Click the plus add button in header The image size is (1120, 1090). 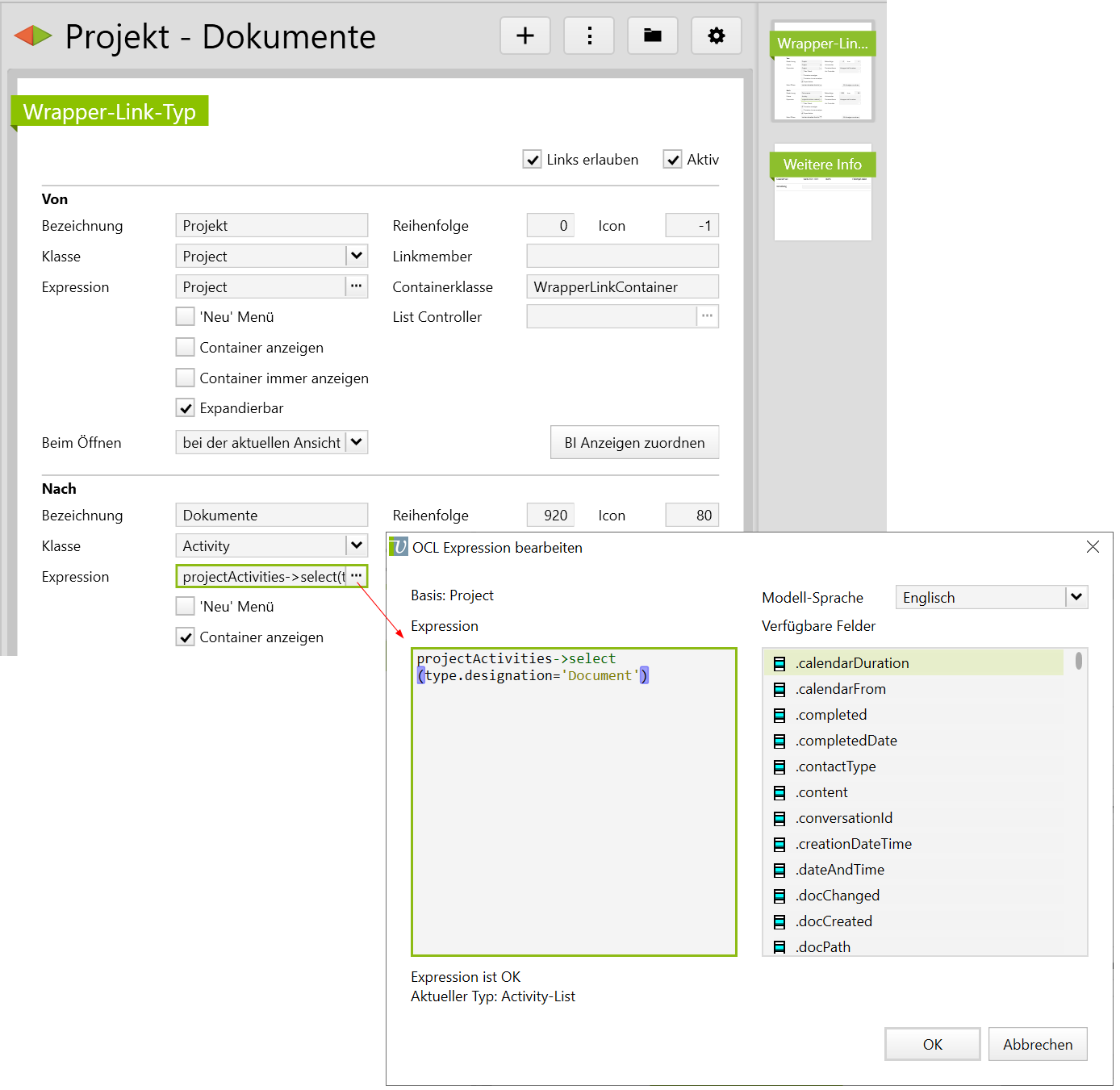pyautogui.click(x=524, y=36)
